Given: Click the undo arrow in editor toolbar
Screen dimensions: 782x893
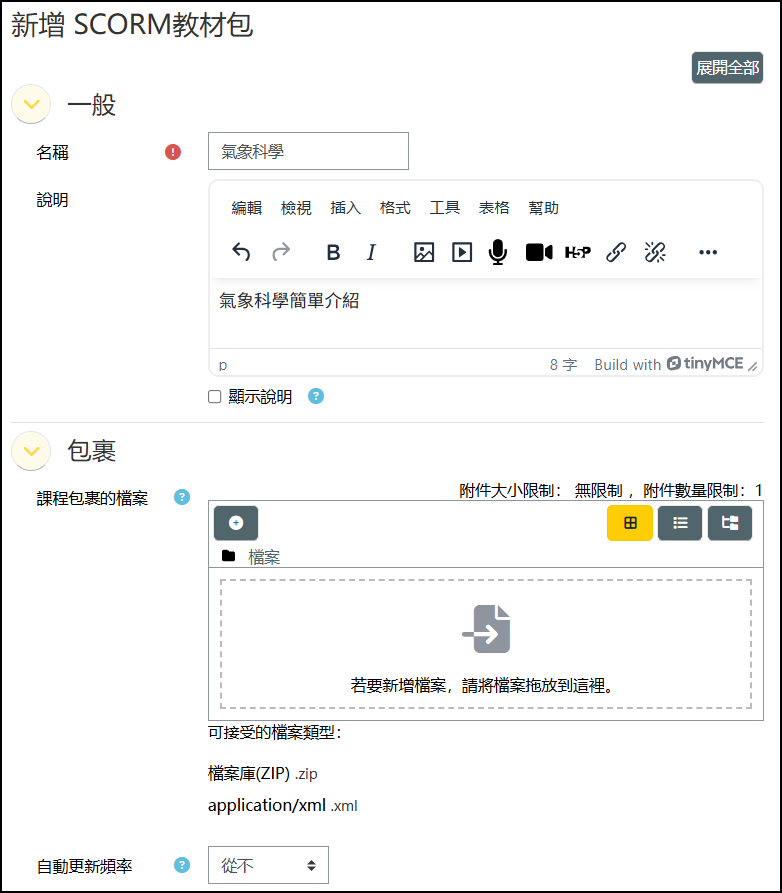Looking at the screenshot, I should (241, 252).
